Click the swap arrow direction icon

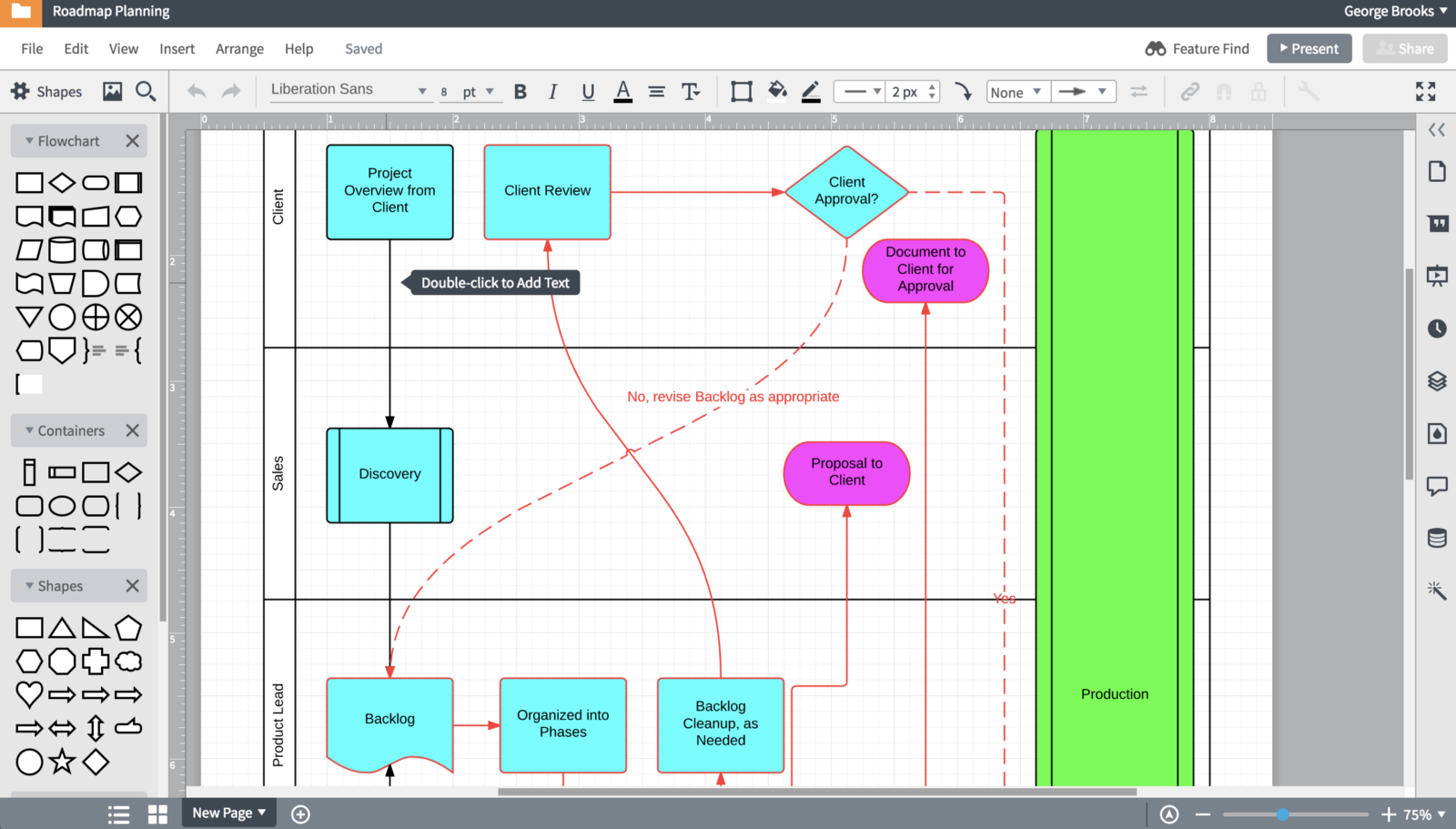click(1138, 92)
